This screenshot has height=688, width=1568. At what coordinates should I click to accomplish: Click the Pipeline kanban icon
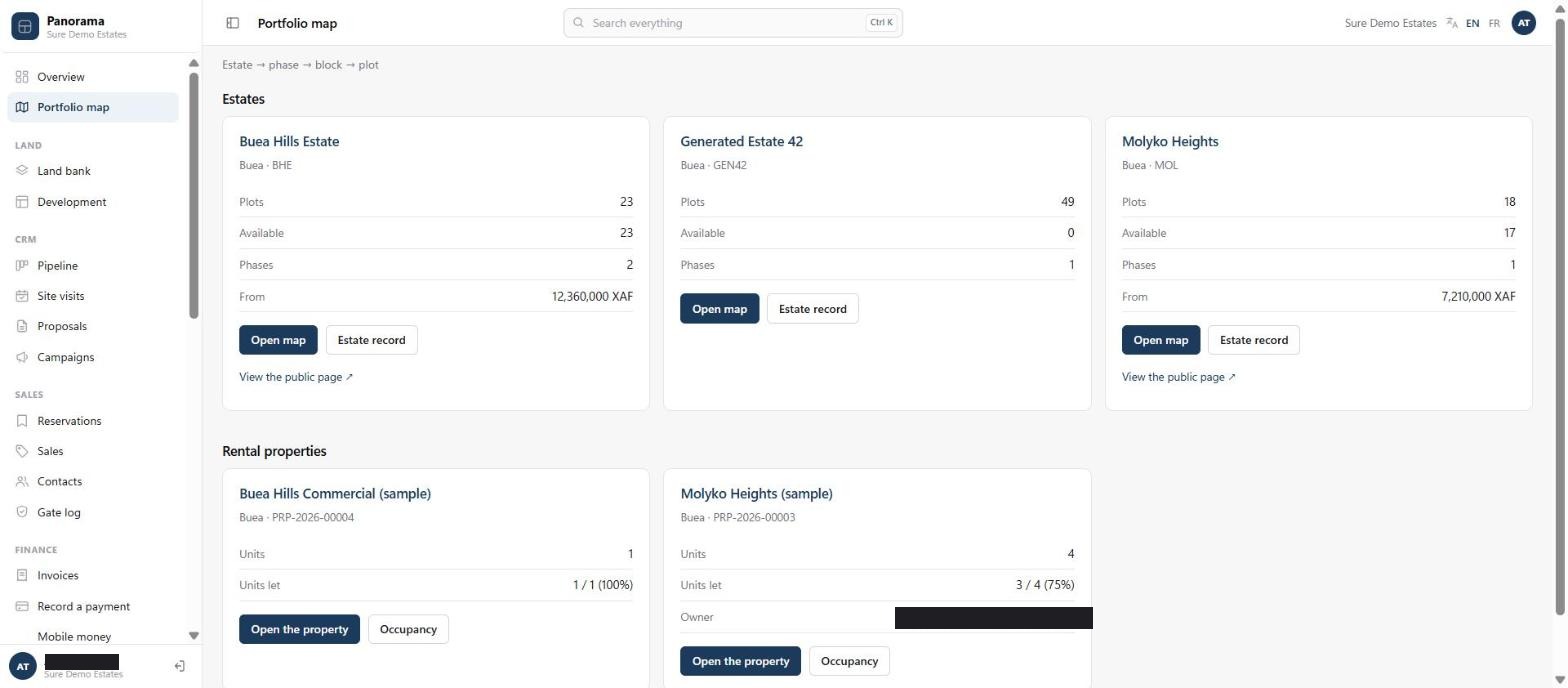[x=22, y=266]
